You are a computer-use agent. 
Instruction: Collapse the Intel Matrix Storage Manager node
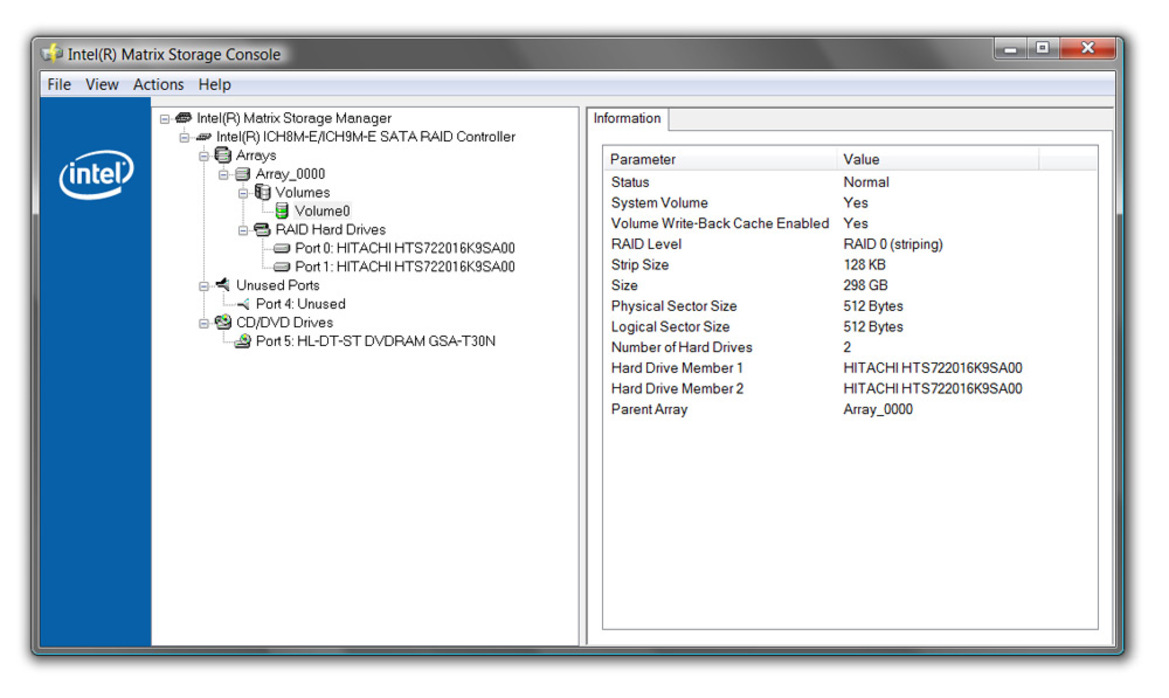[x=165, y=119]
